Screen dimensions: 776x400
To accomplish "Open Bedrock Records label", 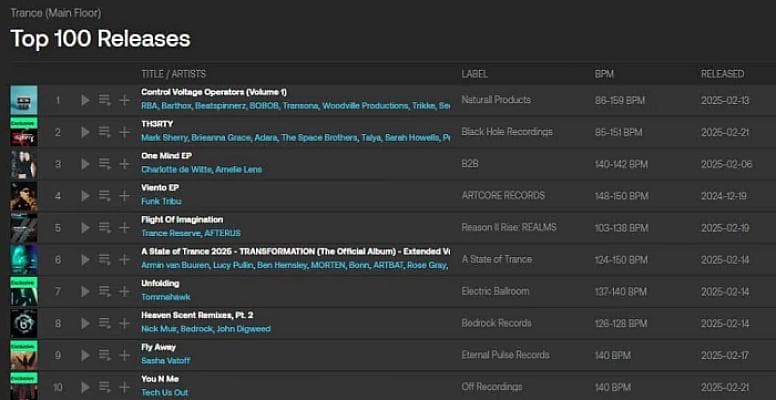I will click(x=496, y=323).
